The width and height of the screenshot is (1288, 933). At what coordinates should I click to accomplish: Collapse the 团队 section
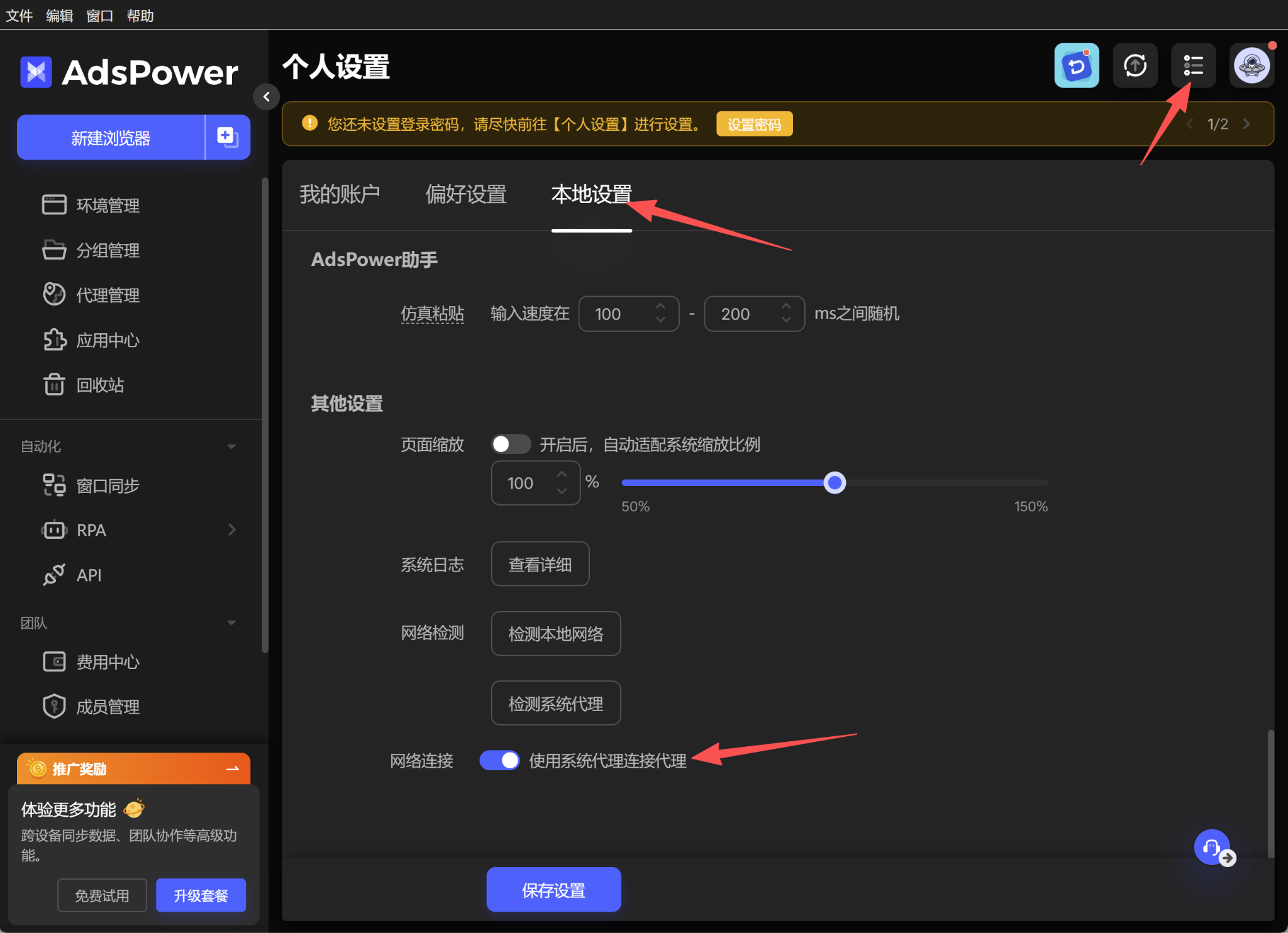231,622
